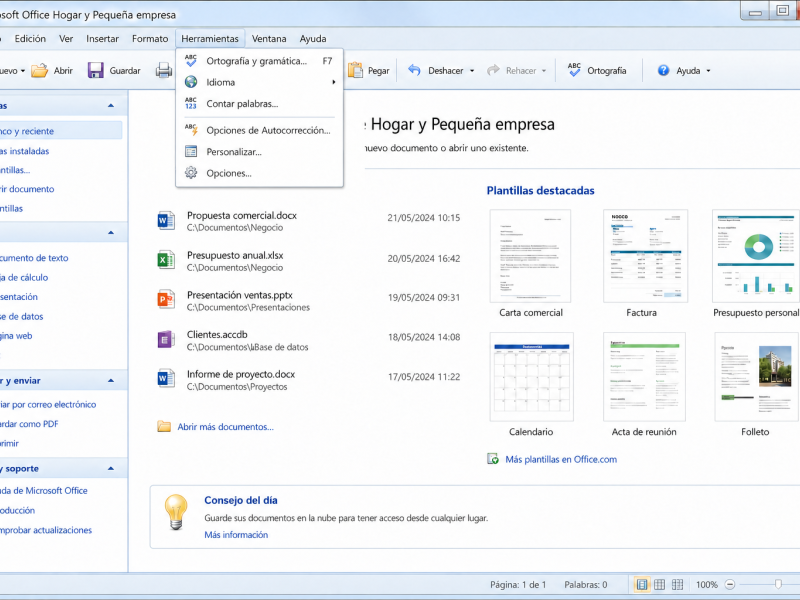Expand the Idioma submenu arrow
Viewport: 800px width, 600px height.
(x=334, y=82)
